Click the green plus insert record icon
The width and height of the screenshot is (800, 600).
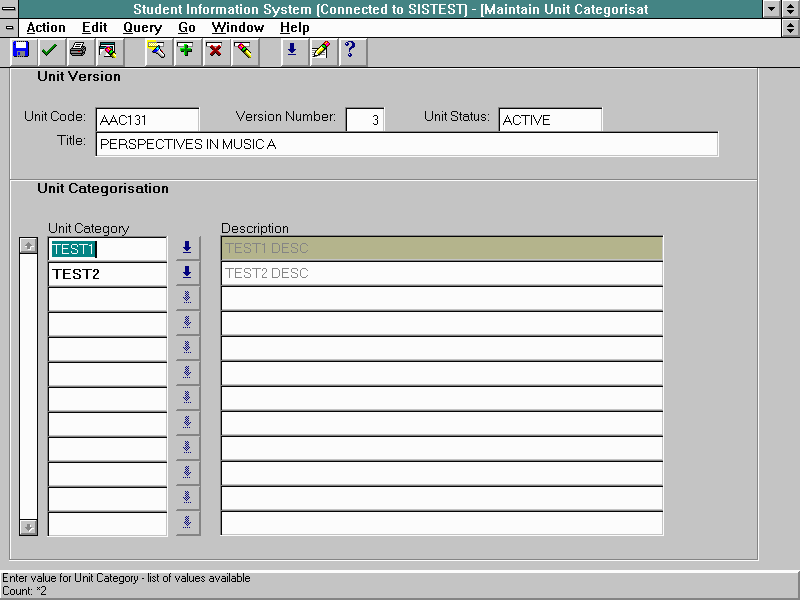click(185, 50)
